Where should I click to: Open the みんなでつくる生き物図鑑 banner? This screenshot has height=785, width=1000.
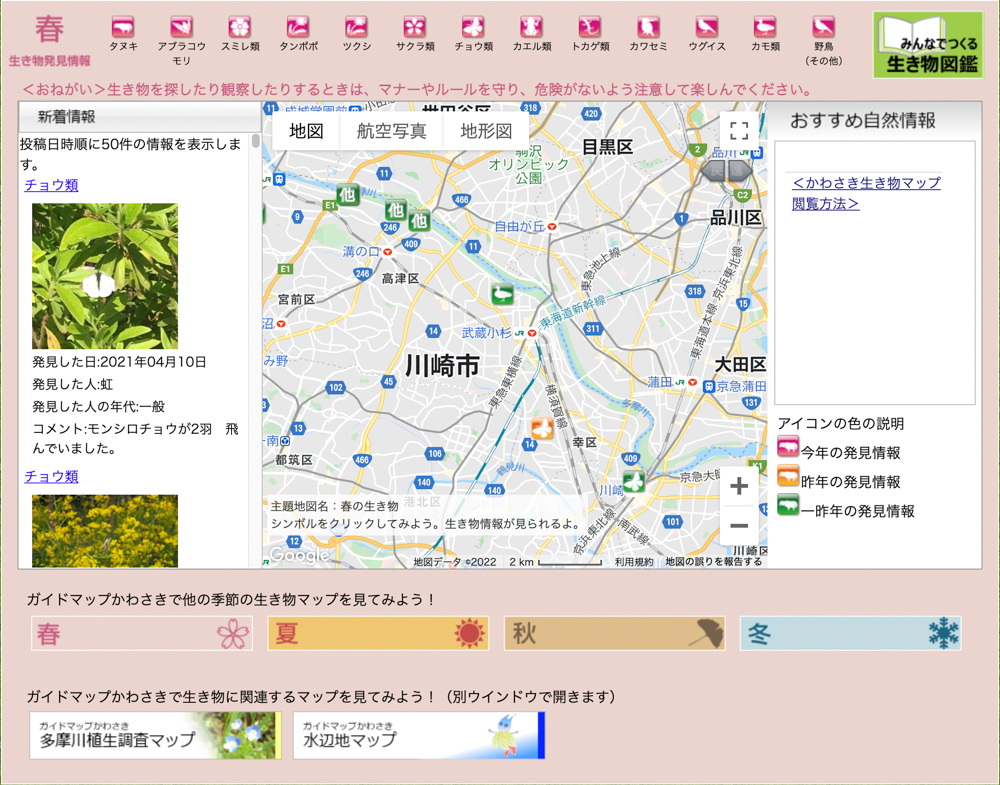click(928, 45)
